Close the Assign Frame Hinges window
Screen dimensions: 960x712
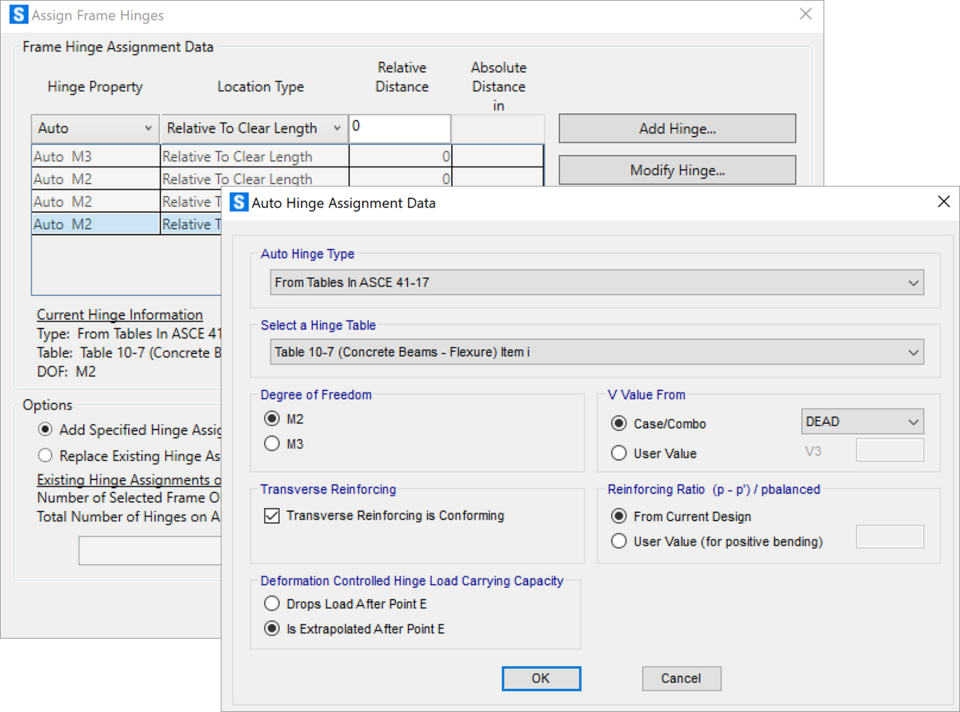[806, 14]
